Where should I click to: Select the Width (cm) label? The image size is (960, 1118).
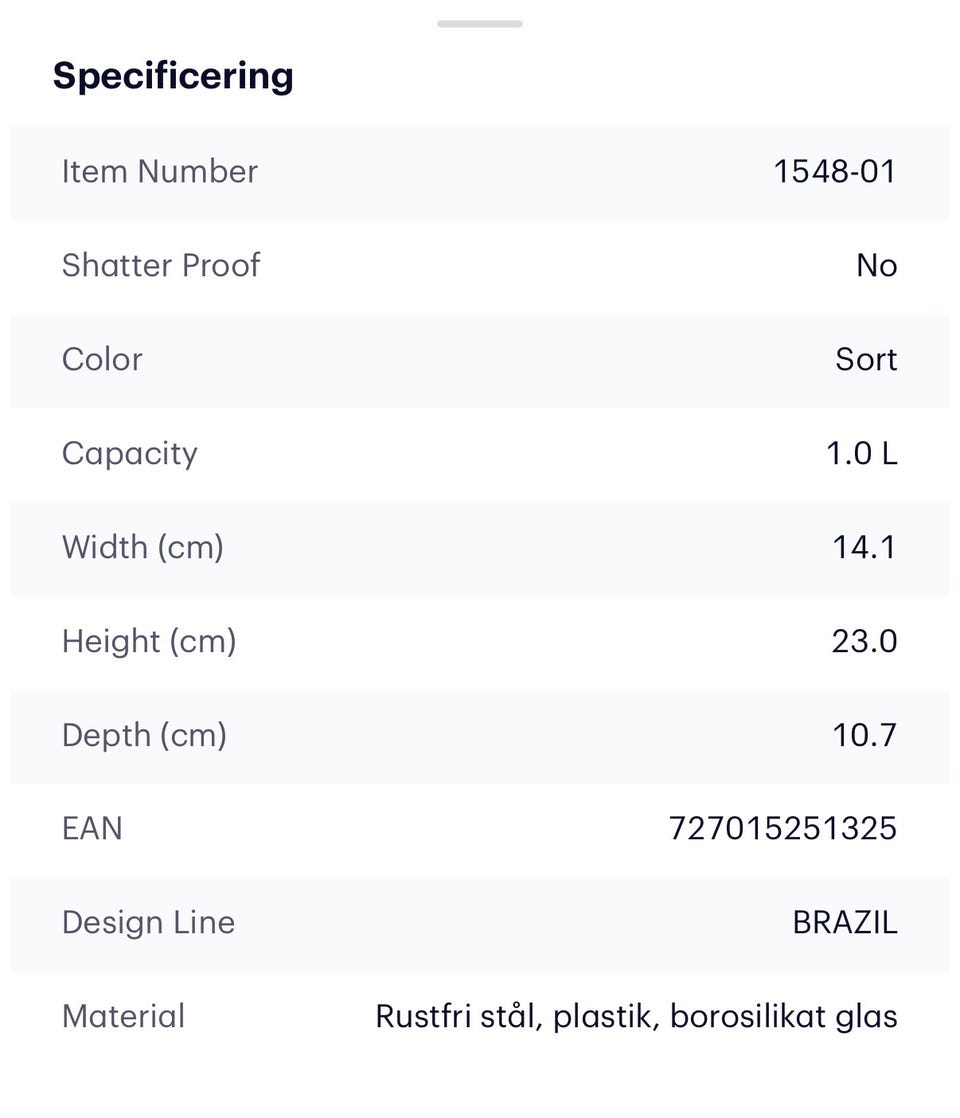pos(143,548)
